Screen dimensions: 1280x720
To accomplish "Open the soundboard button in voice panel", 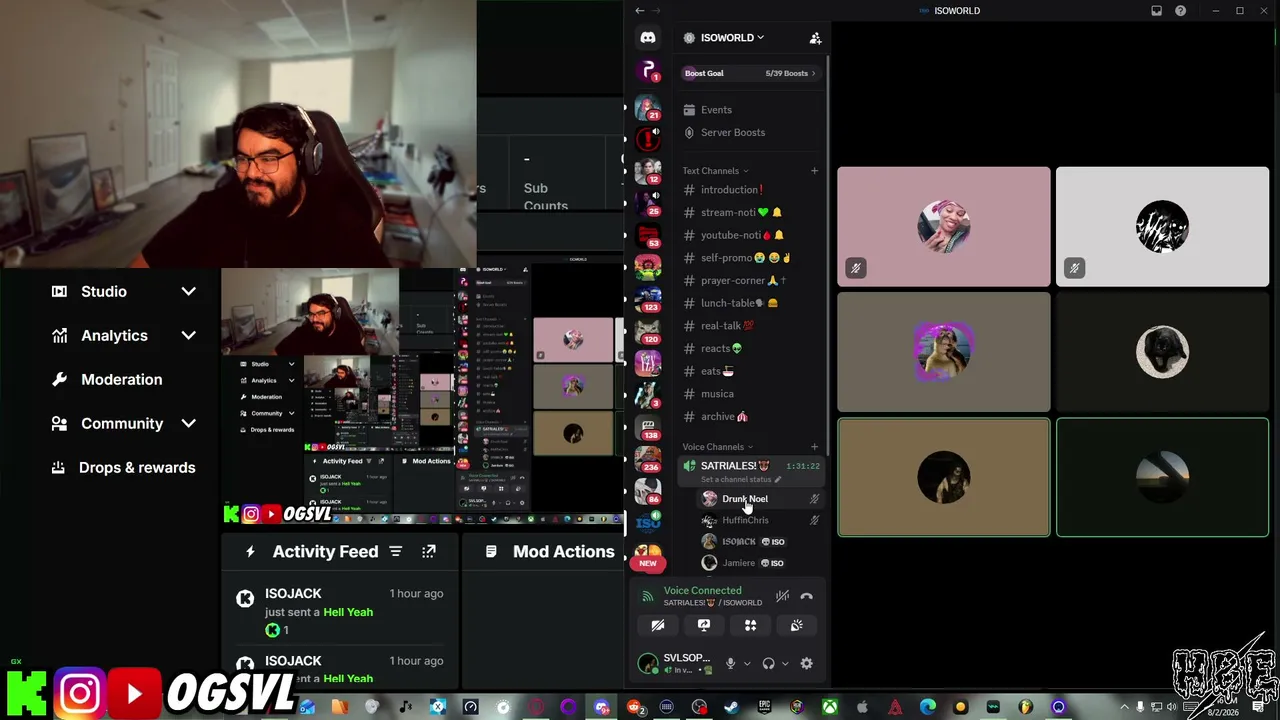I will [x=797, y=625].
